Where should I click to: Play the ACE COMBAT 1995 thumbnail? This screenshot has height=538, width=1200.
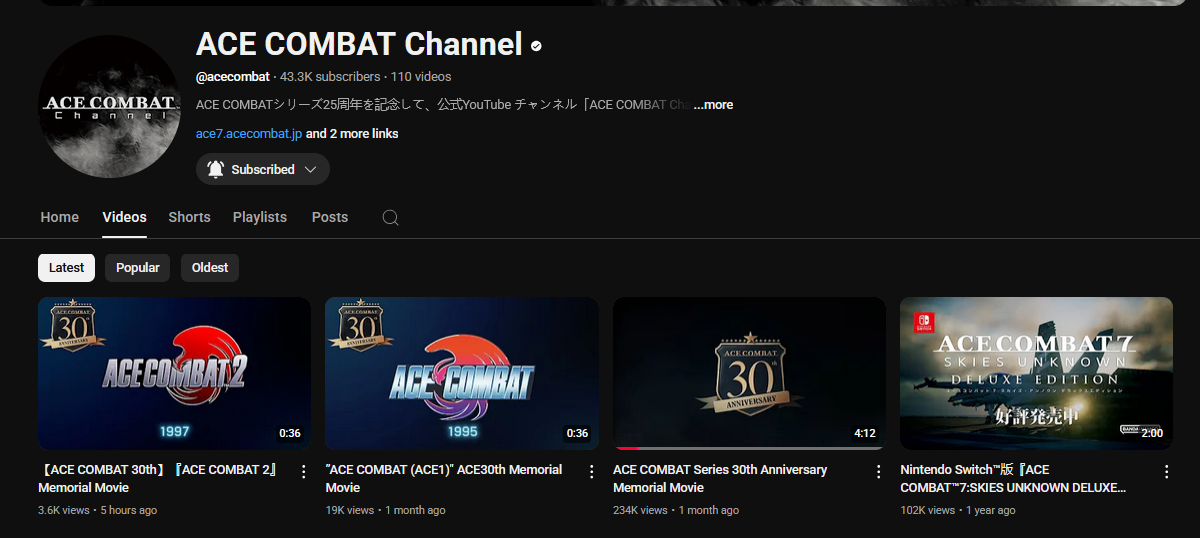tap(462, 373)
